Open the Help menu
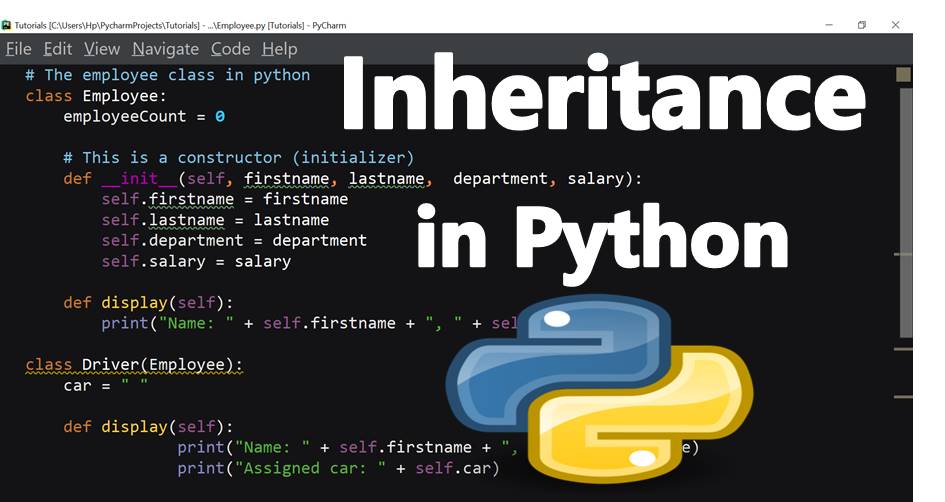 click(x=280, y=49)
